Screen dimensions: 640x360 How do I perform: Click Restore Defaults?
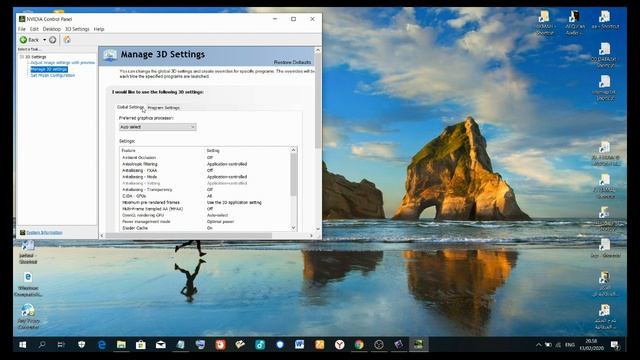292,62
